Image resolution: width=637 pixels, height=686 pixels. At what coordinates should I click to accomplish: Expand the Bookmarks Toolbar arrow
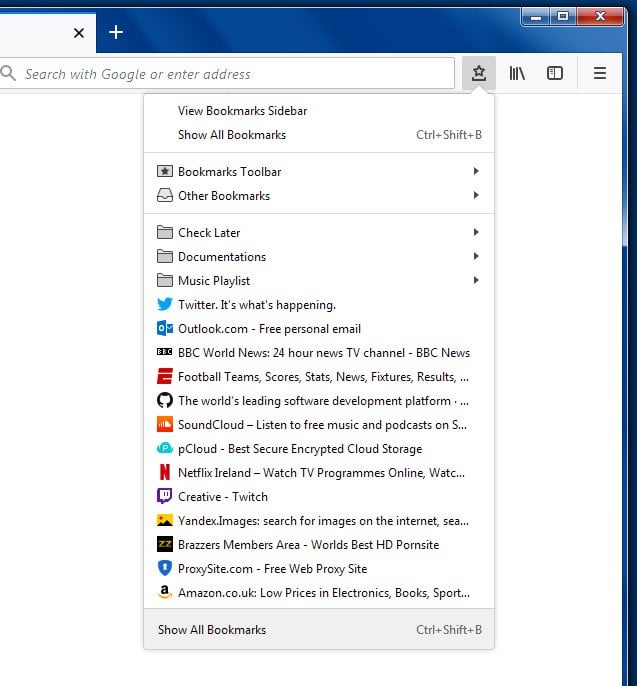point(476,171)
